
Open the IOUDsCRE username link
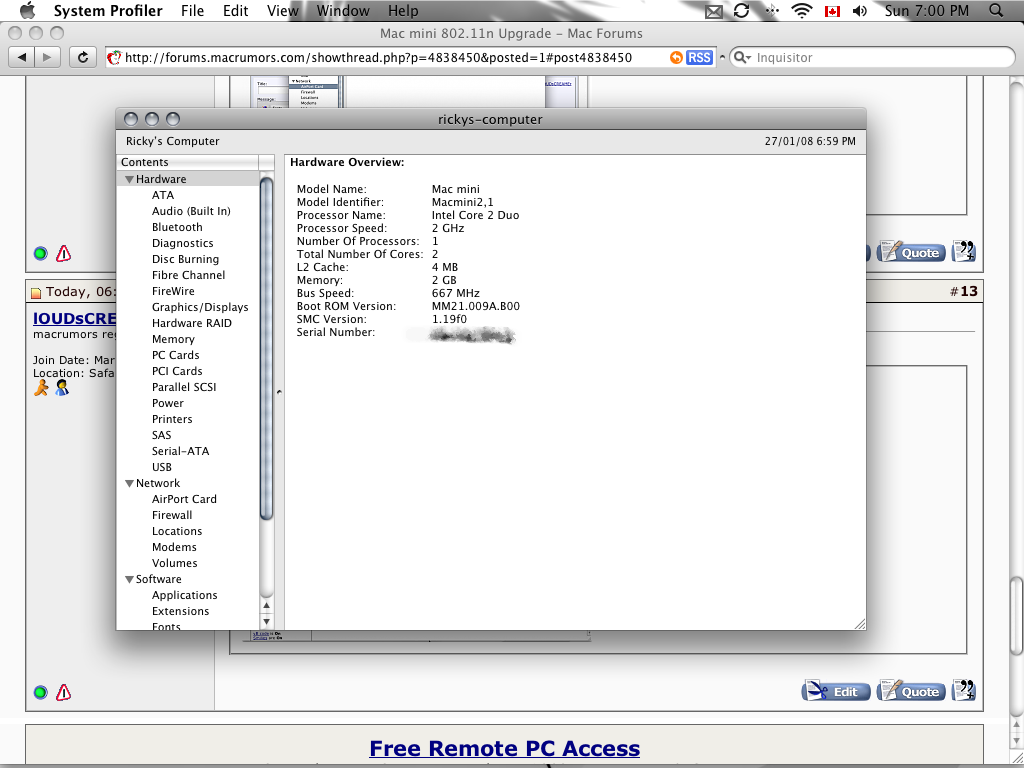point(74,319)
